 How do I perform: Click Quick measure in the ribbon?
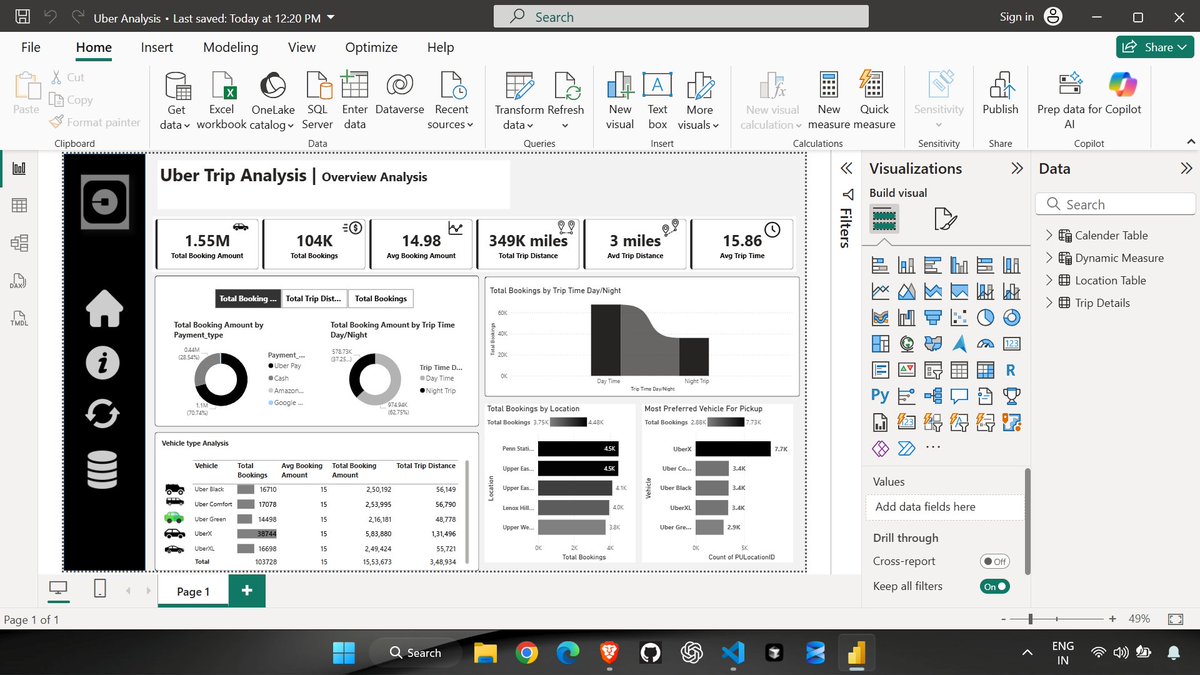pyautogui.click(x=874, y=101)
